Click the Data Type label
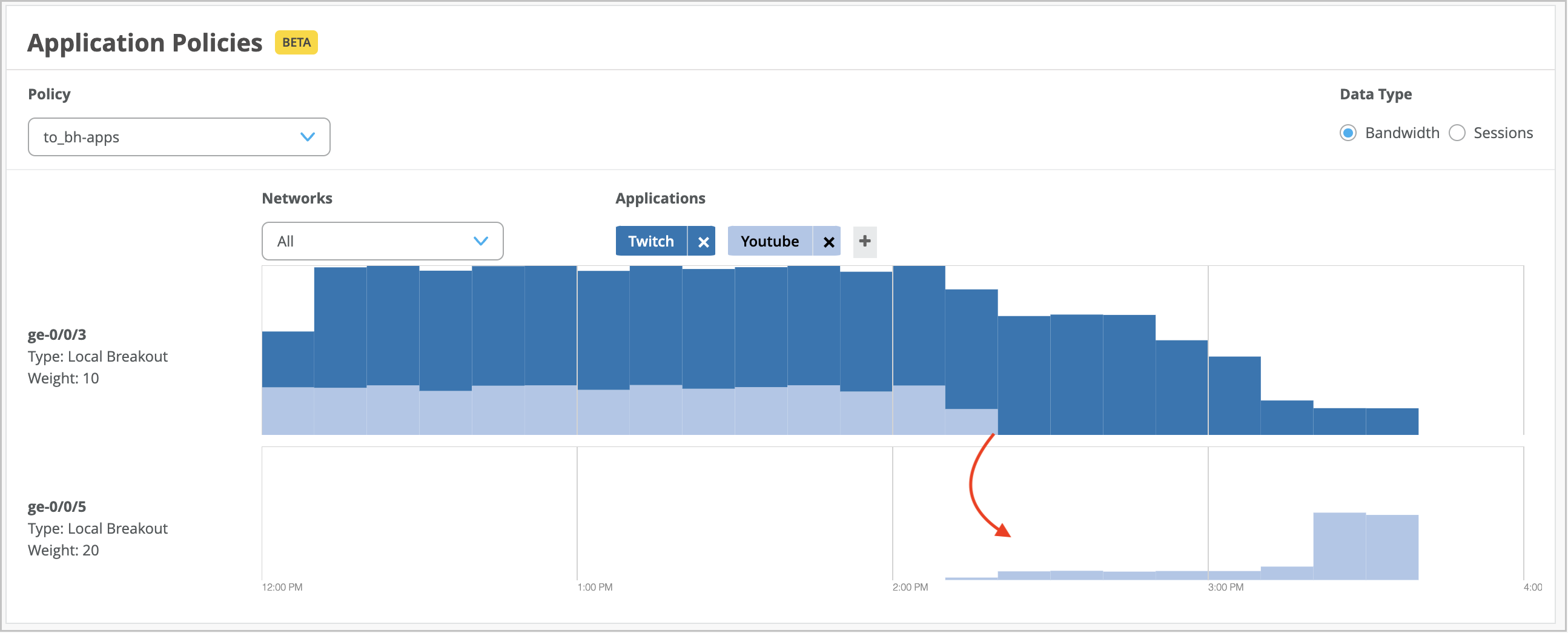The height and width of the screenshot is (633, 1568). (1375, 94)
